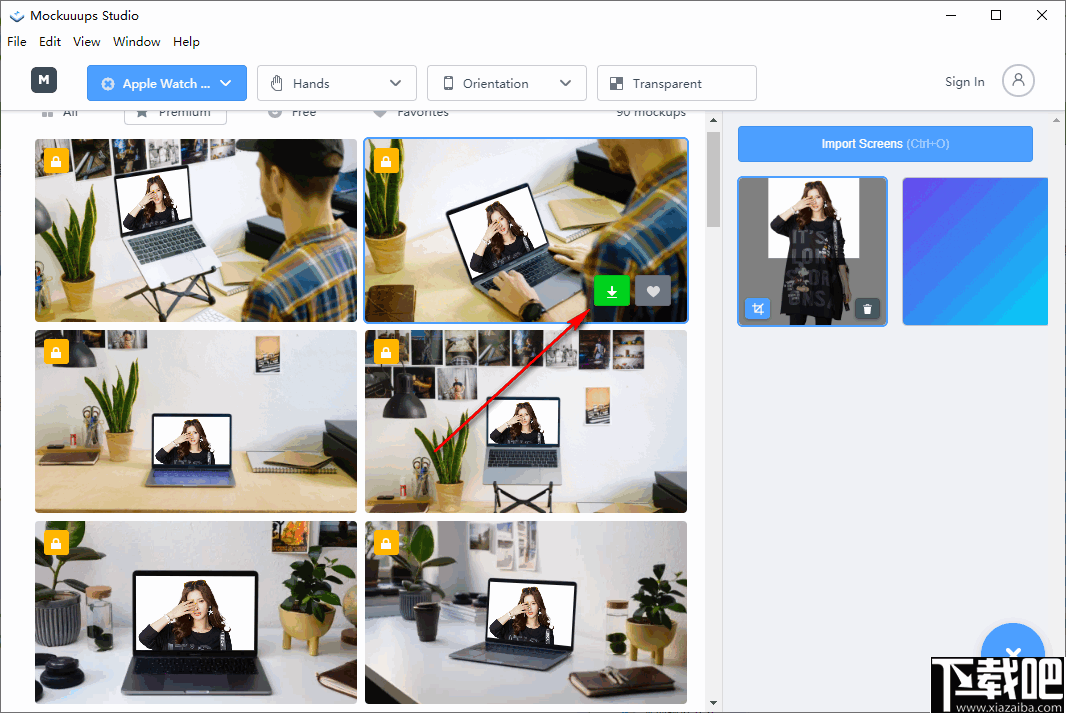
Task: Favorite the mockup using heart icon
Action: pos(652,291)
